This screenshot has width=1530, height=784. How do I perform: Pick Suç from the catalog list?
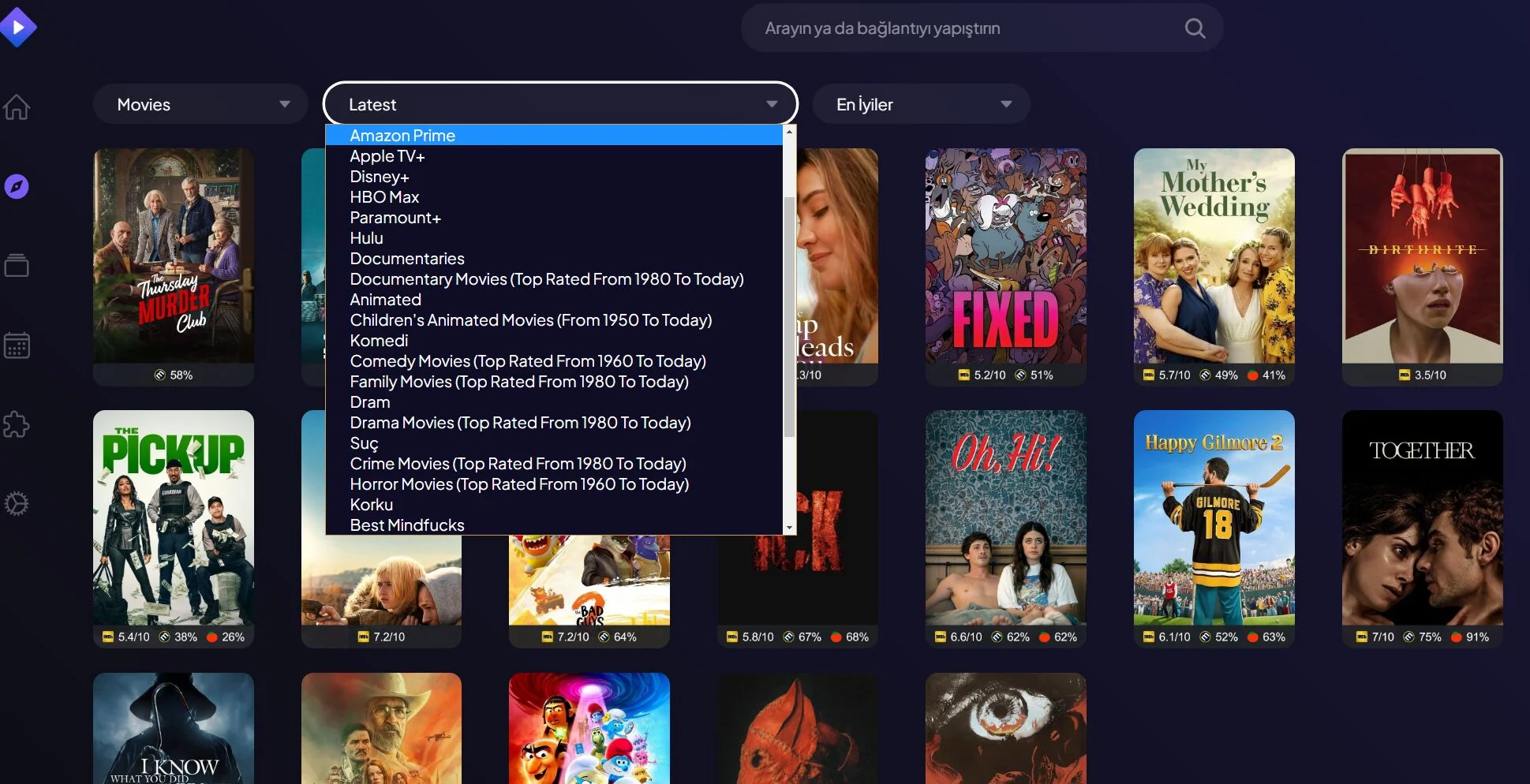point(554,443)
